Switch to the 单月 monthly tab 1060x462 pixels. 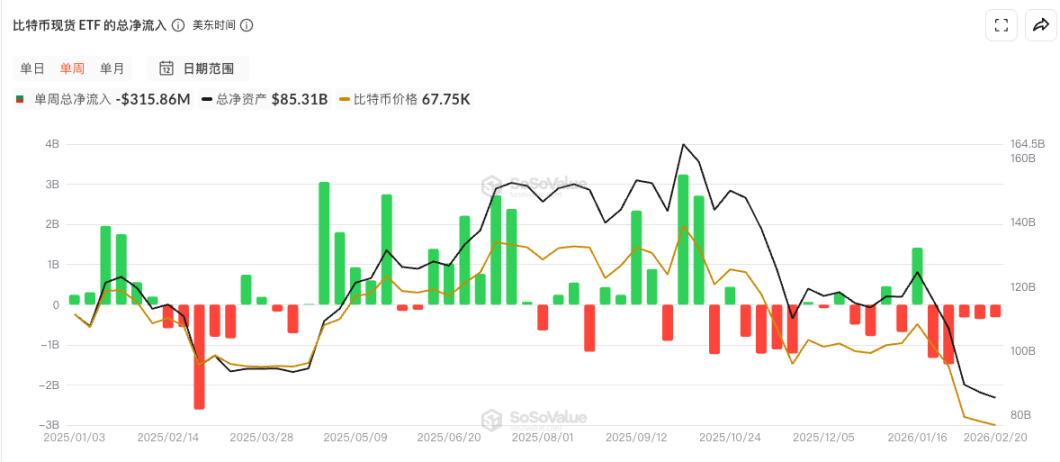tap(112, 69)
